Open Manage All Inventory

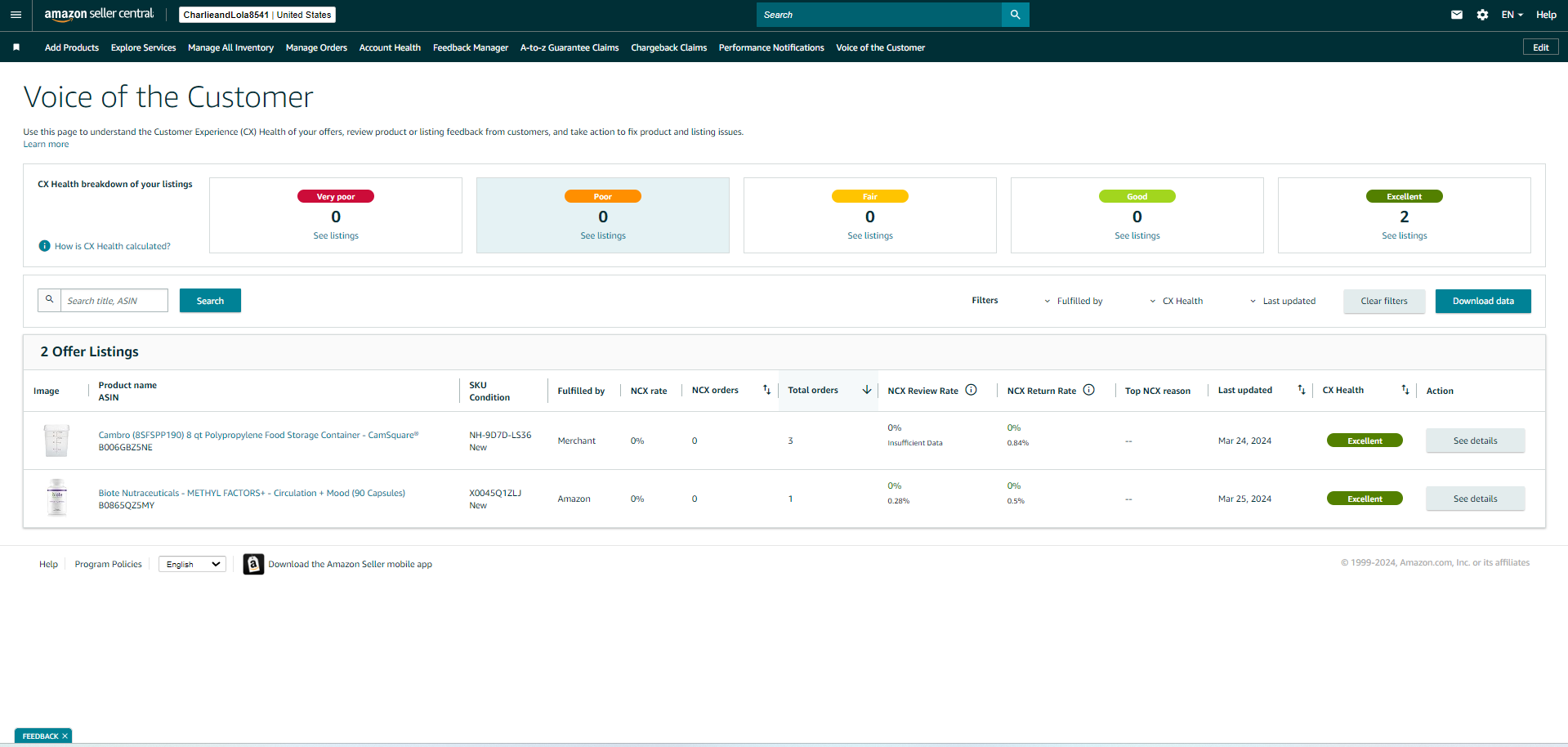(230, 47)
